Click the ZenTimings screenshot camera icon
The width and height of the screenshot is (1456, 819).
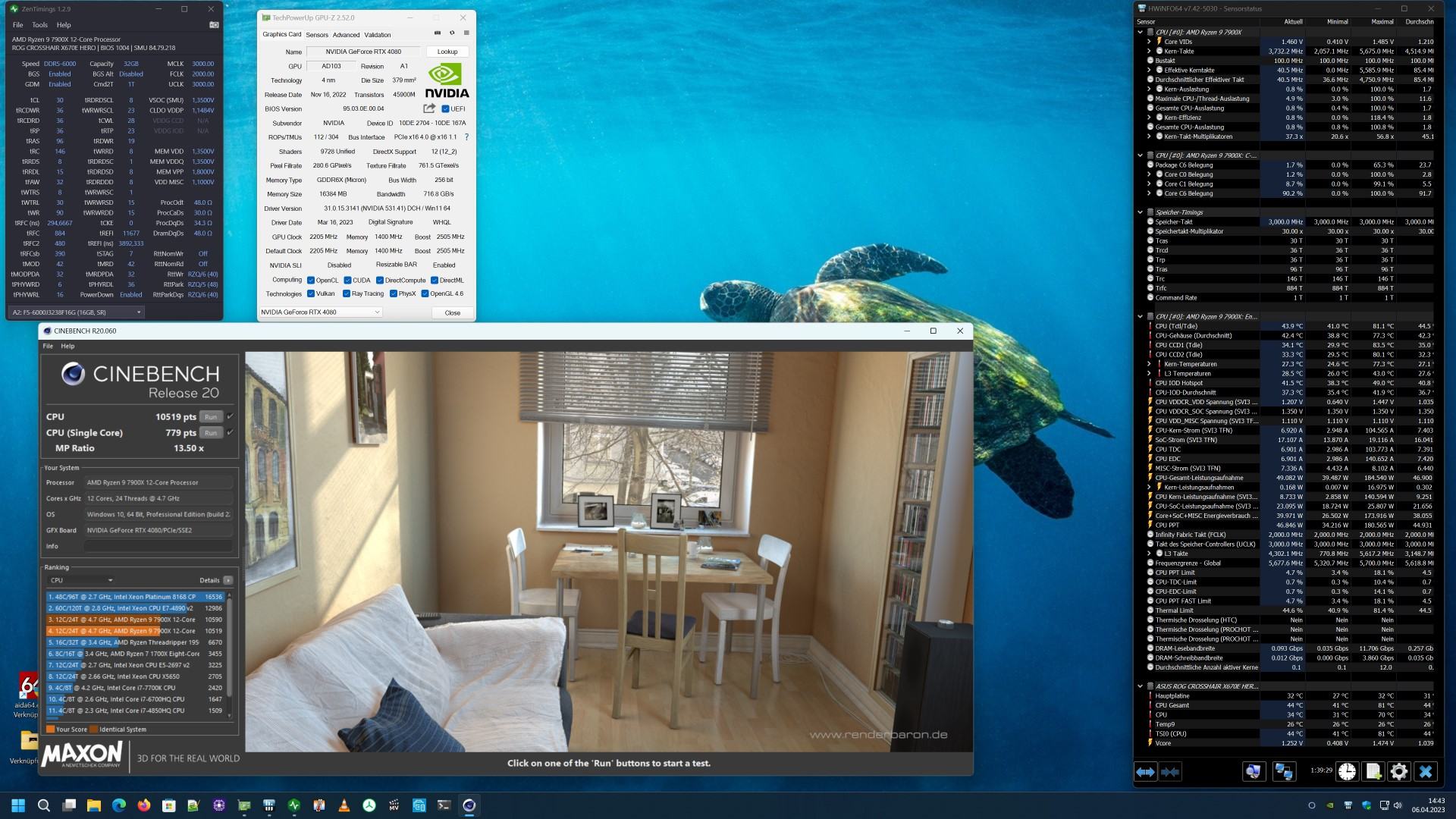tap(214, 25)
